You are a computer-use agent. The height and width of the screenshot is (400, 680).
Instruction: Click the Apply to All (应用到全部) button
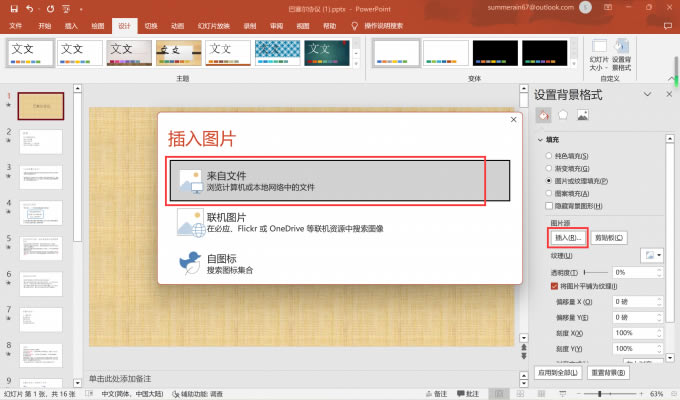(x=558, y=372)
